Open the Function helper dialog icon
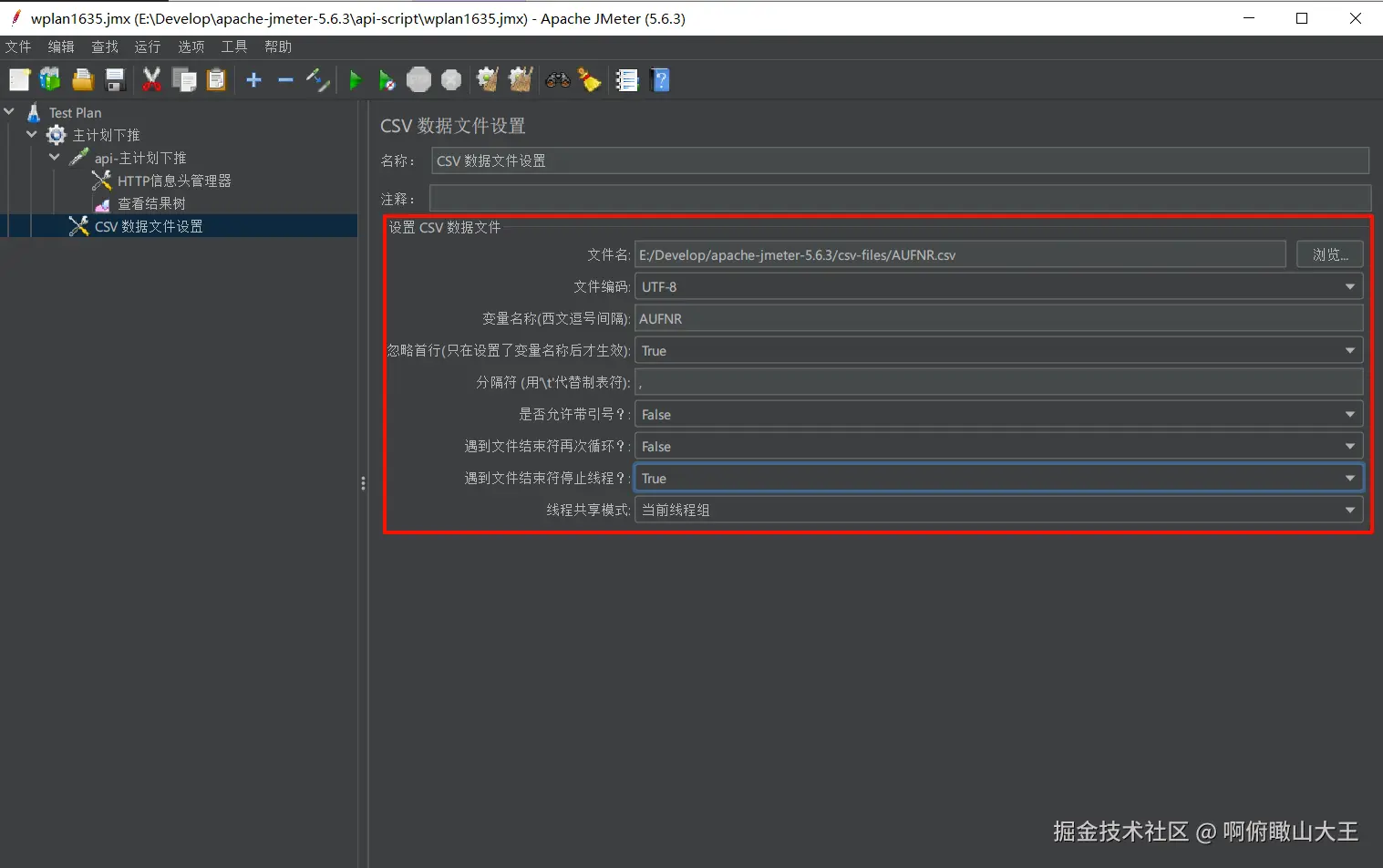Viewport: 1383px width, 868px height. 627,80
